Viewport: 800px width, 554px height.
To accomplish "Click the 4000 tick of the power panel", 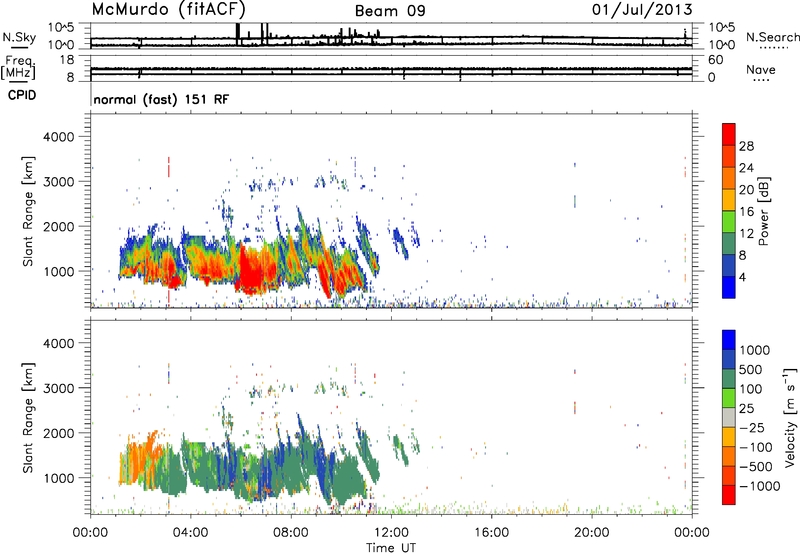I will (x=58, y=137).
